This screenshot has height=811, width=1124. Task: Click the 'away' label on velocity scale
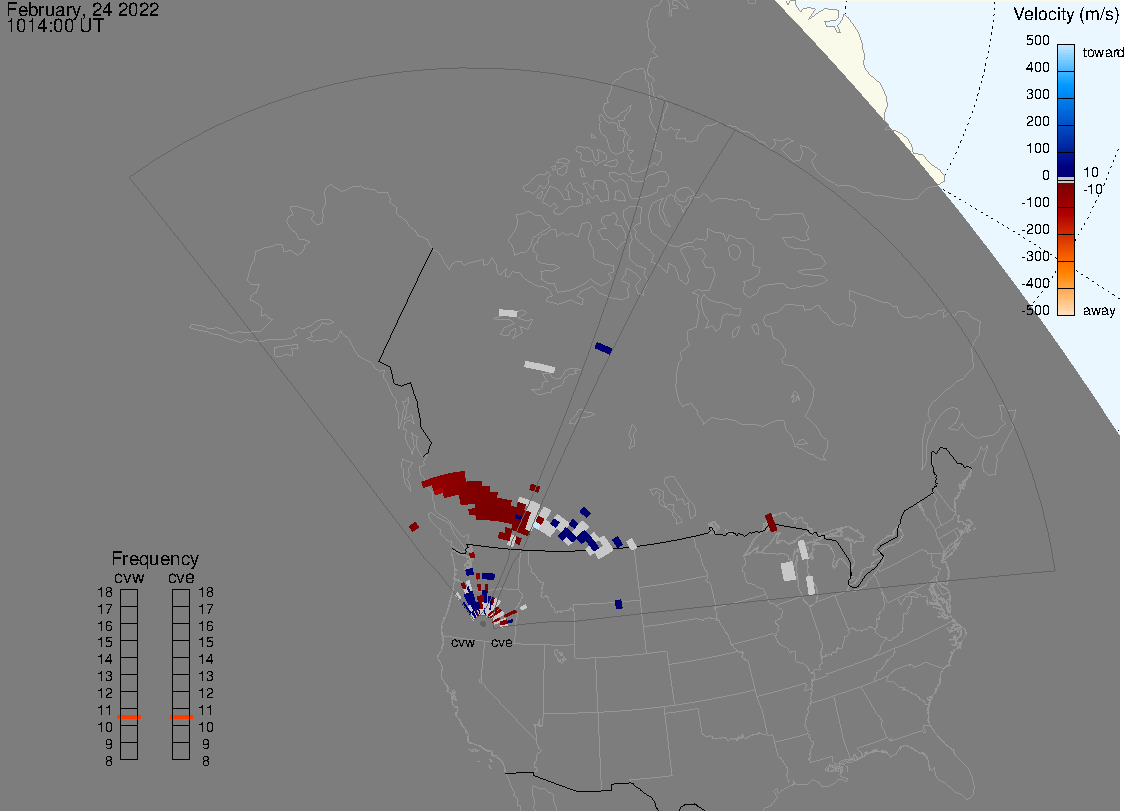pyautogui.click(x=1099, y=311)
